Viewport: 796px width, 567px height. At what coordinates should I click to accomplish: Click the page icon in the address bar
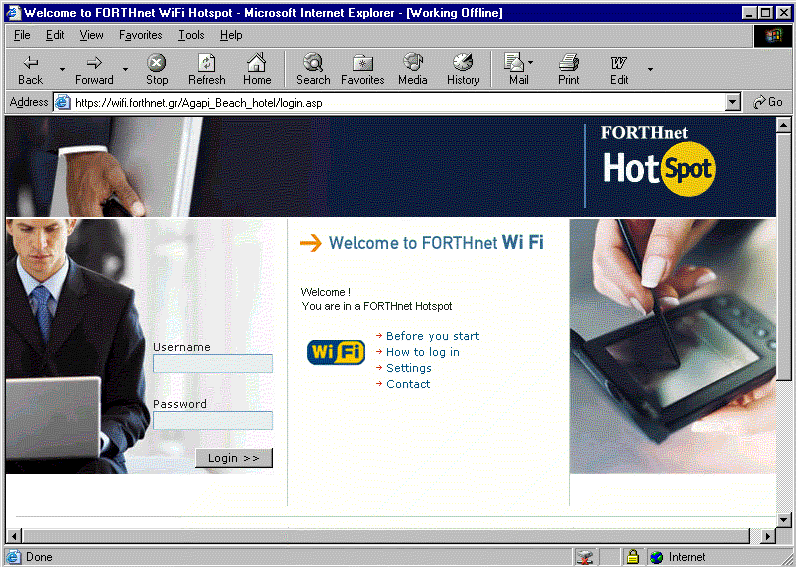click(x=62, y=103)
